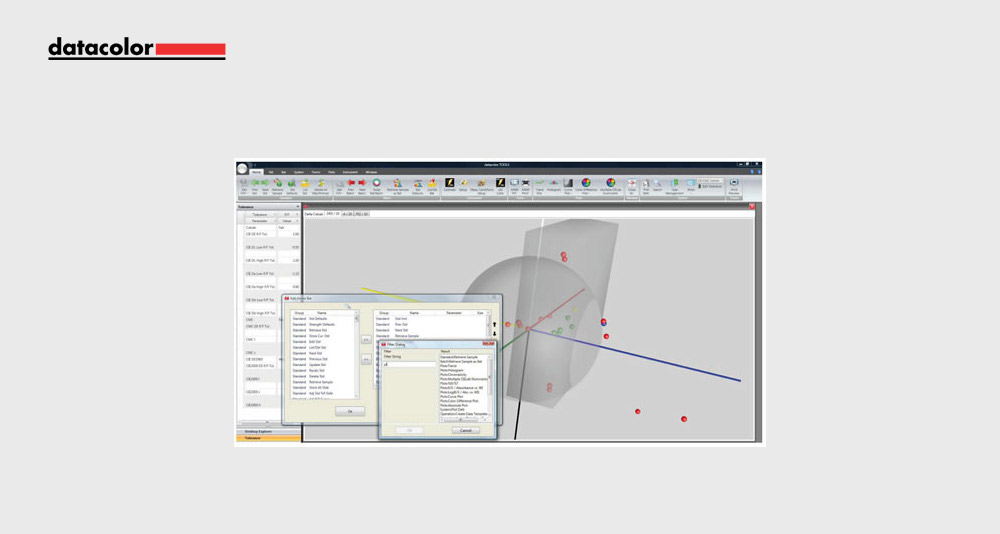The width and height of the screenshot is (1000, 534).
Task: Open the Instrument ribbon tab
Action: [350, 172]
